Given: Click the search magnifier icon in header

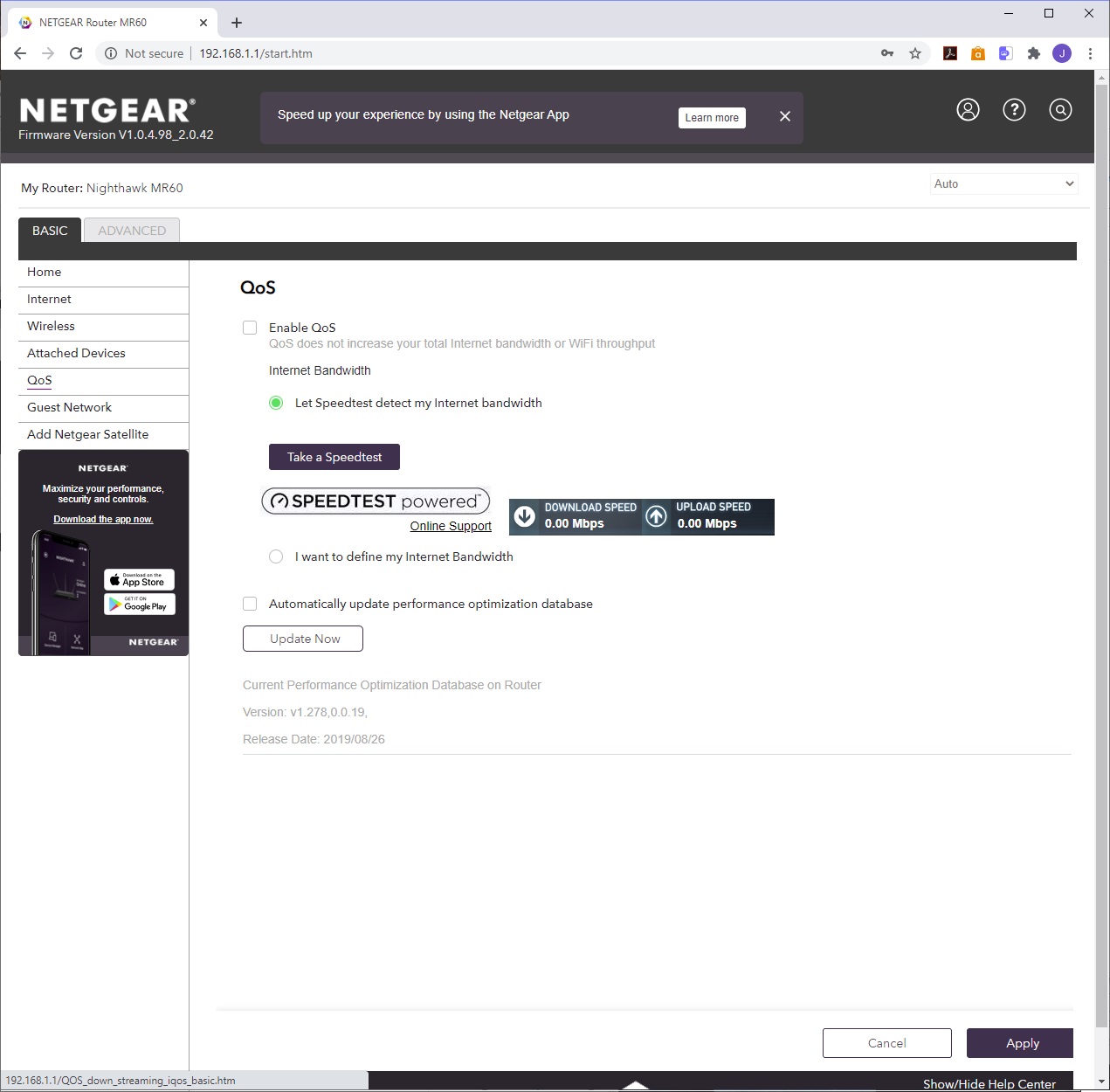Looking at the screenshot, I should click(x=1060, y=109).
